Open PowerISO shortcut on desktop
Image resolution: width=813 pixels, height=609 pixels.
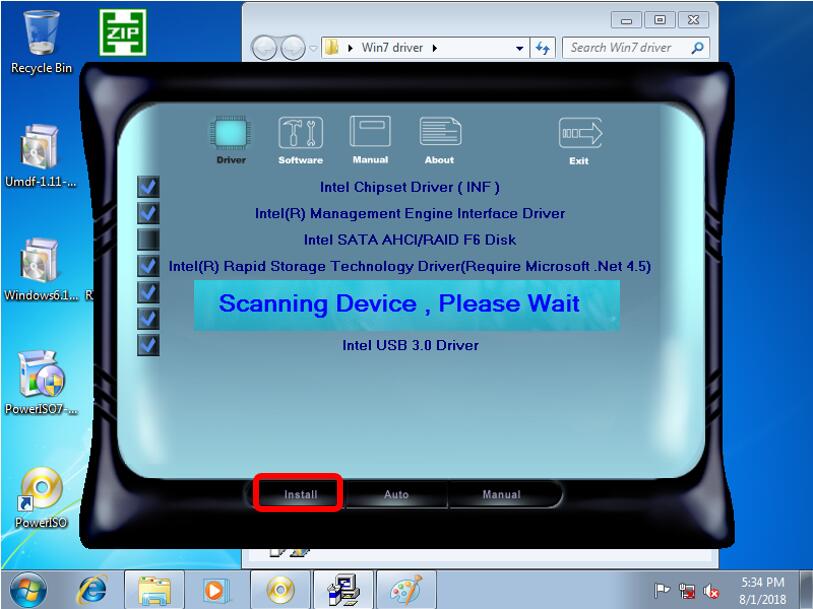[x=41, y=498]
